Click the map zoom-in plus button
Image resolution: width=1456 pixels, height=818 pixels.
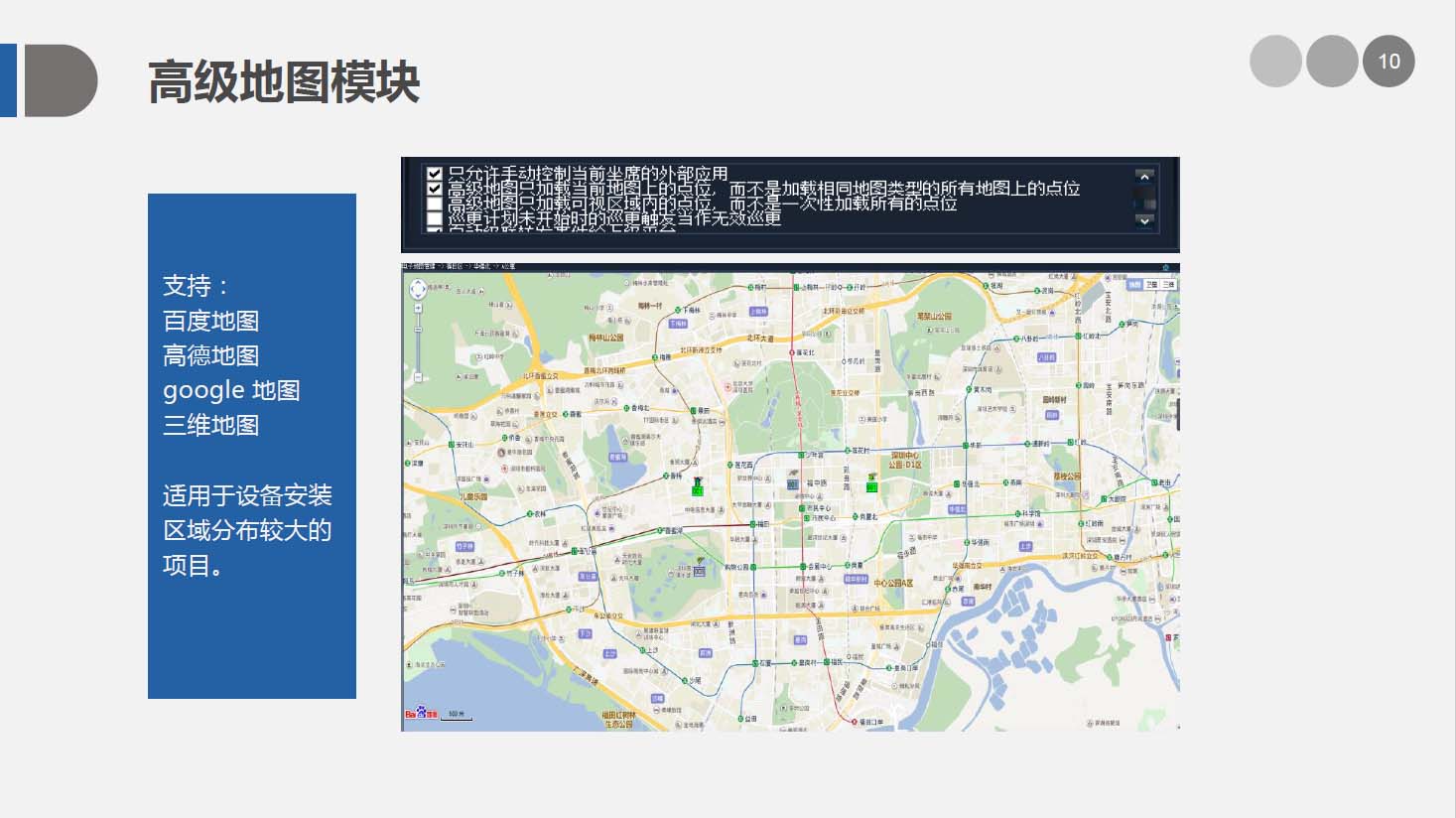(418, 310)
